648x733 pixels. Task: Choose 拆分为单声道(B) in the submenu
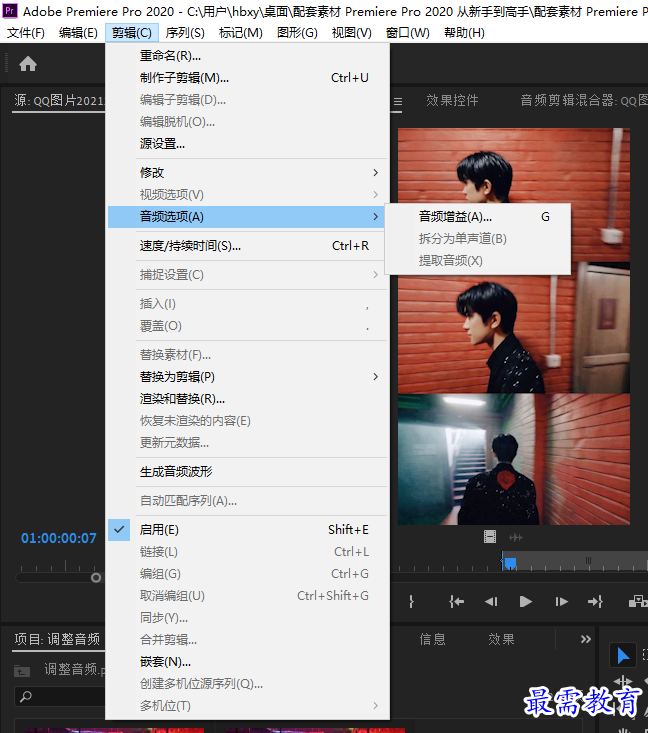point(477,238)
